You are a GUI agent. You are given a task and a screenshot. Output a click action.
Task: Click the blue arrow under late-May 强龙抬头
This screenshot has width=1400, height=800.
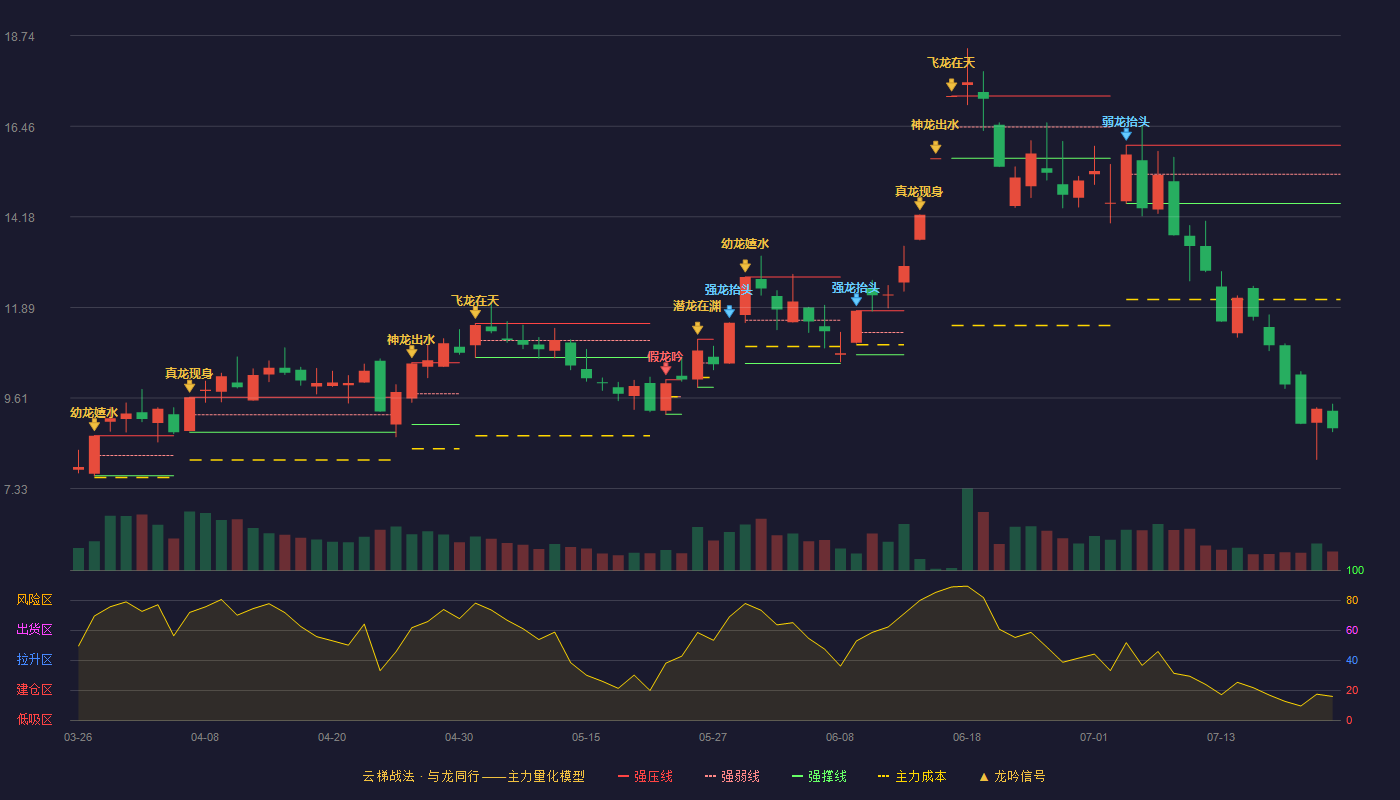pyautogui.click(x=729, y=312)
